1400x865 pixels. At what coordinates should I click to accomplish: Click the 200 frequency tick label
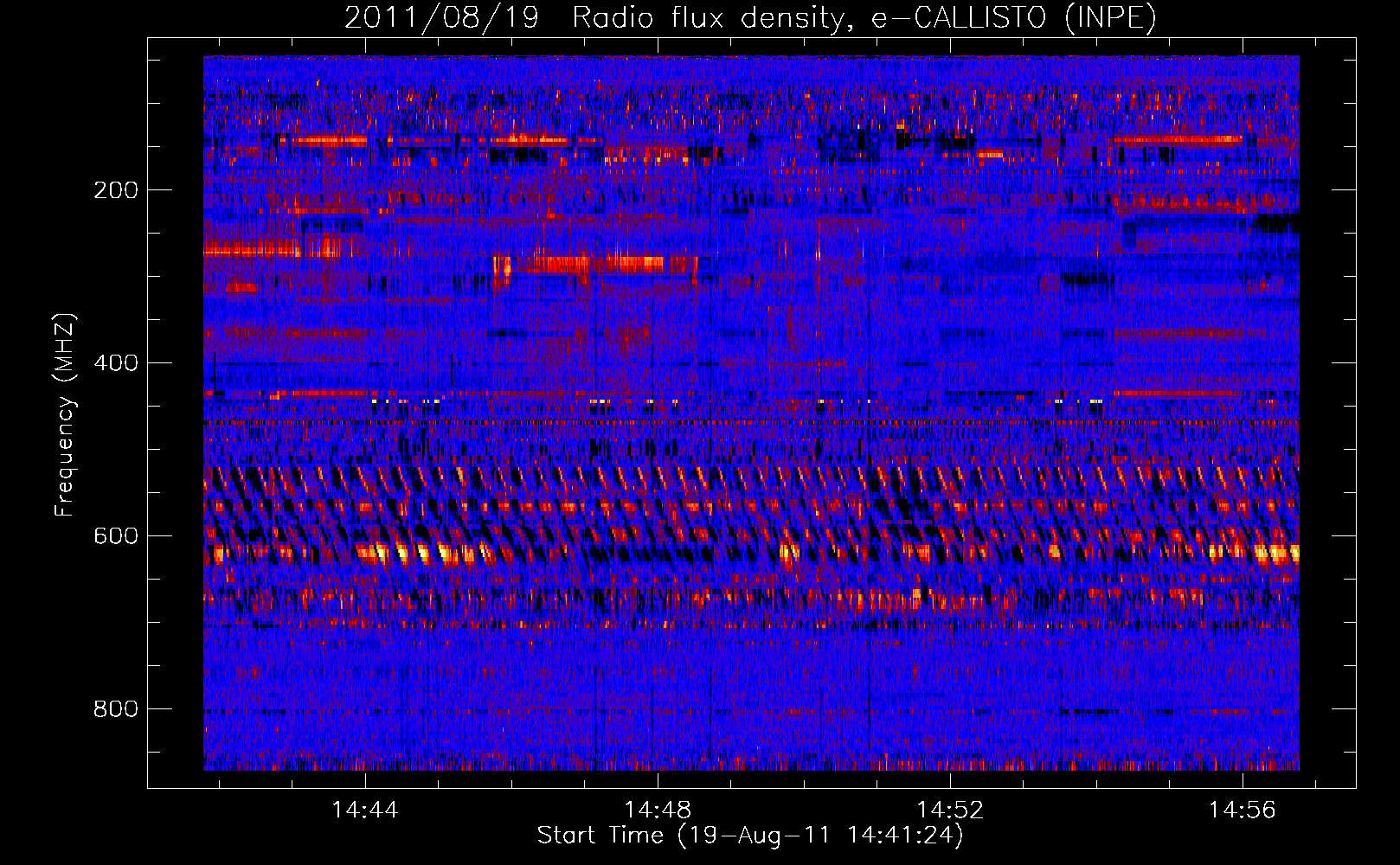[116, 190]
